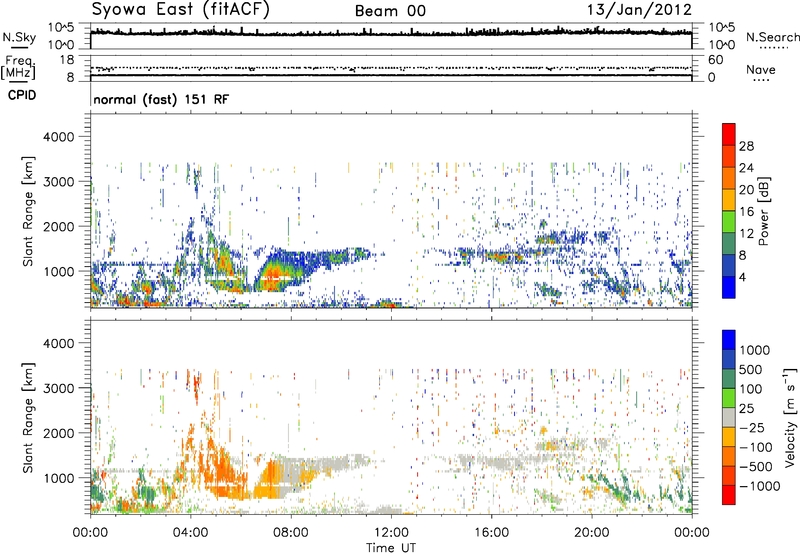Click the -25 tick on velocity colorbar
The image size is (800, 554).
click(x=752, y=427)
